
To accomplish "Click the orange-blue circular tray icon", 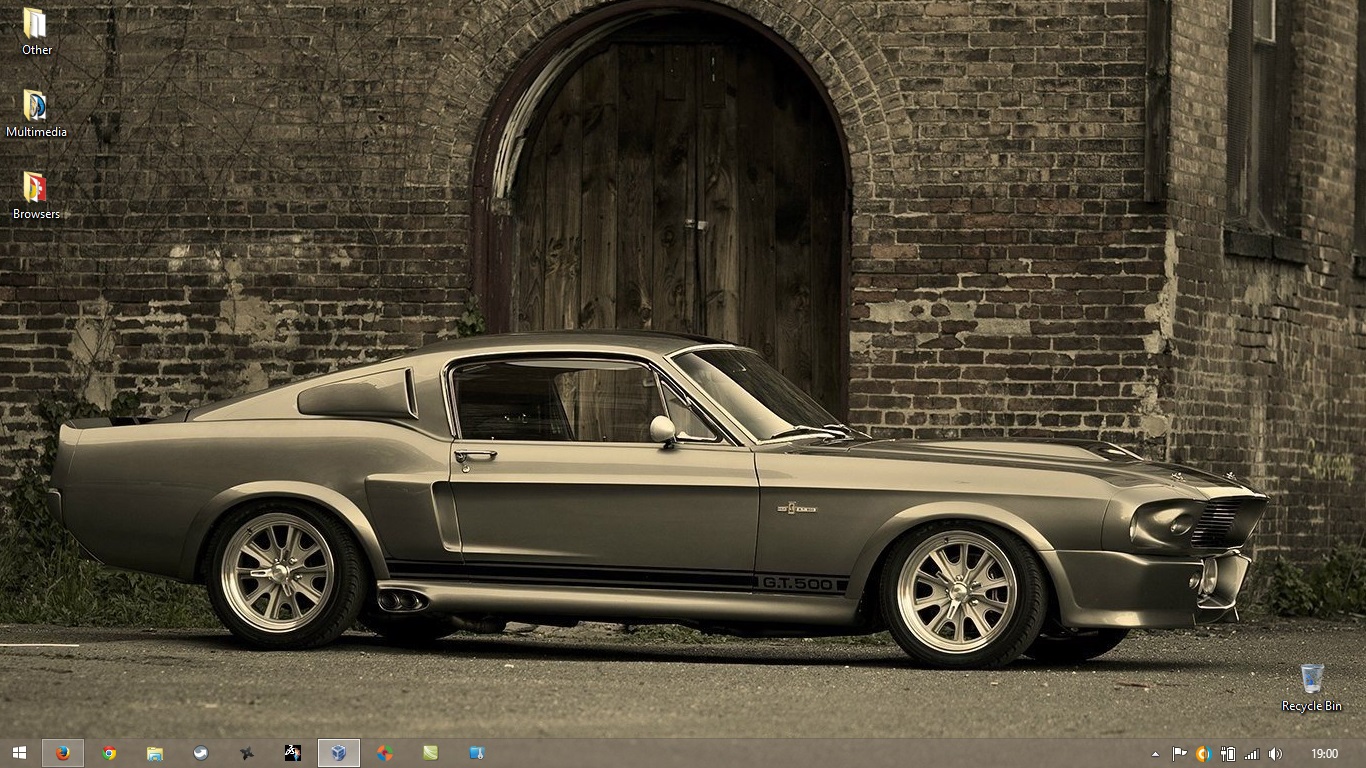I will coord(1204,754).
